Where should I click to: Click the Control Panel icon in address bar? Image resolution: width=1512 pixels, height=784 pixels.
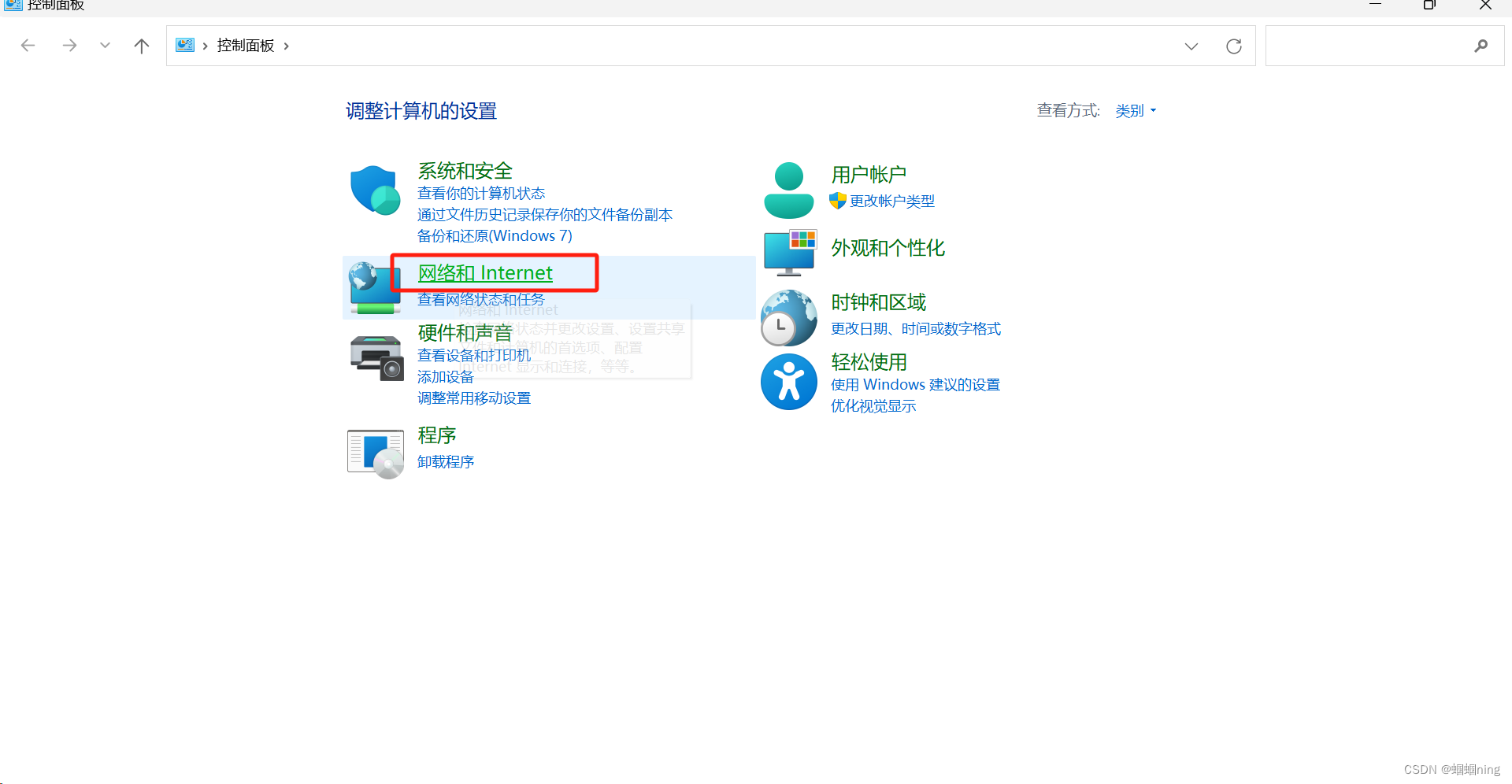coord(185,45)
